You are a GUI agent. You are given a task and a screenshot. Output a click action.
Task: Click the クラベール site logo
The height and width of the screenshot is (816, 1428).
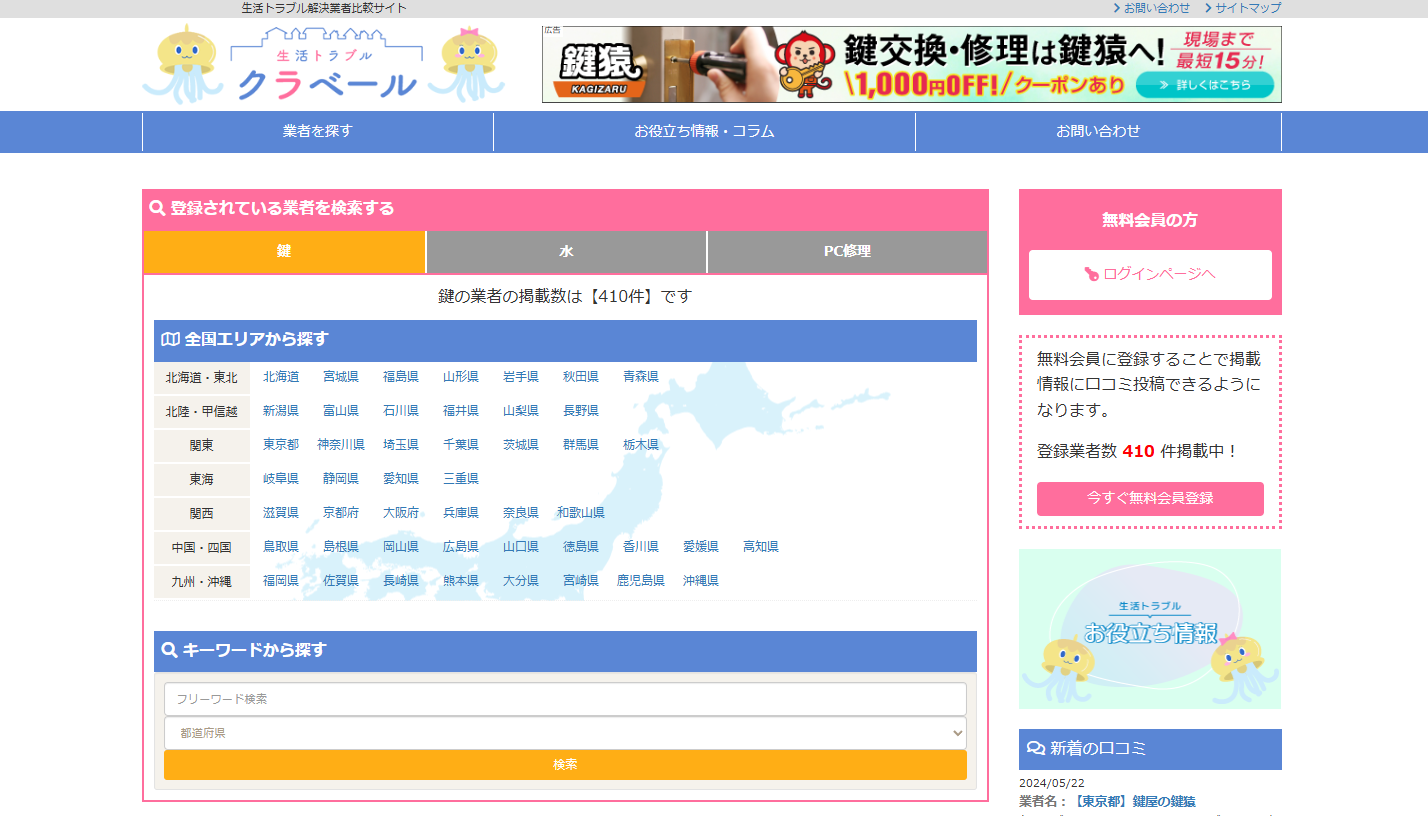(324, 65)
